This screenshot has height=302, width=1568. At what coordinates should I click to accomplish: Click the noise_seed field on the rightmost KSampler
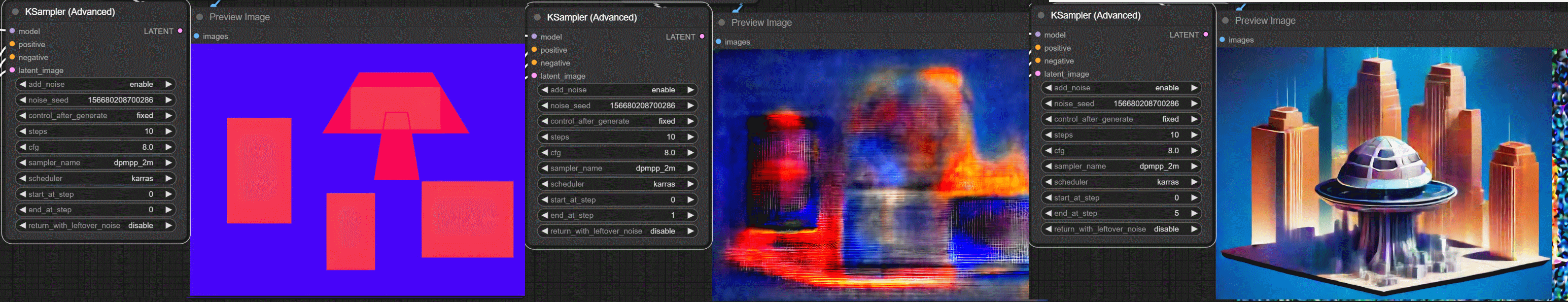tap(1121, 104)
